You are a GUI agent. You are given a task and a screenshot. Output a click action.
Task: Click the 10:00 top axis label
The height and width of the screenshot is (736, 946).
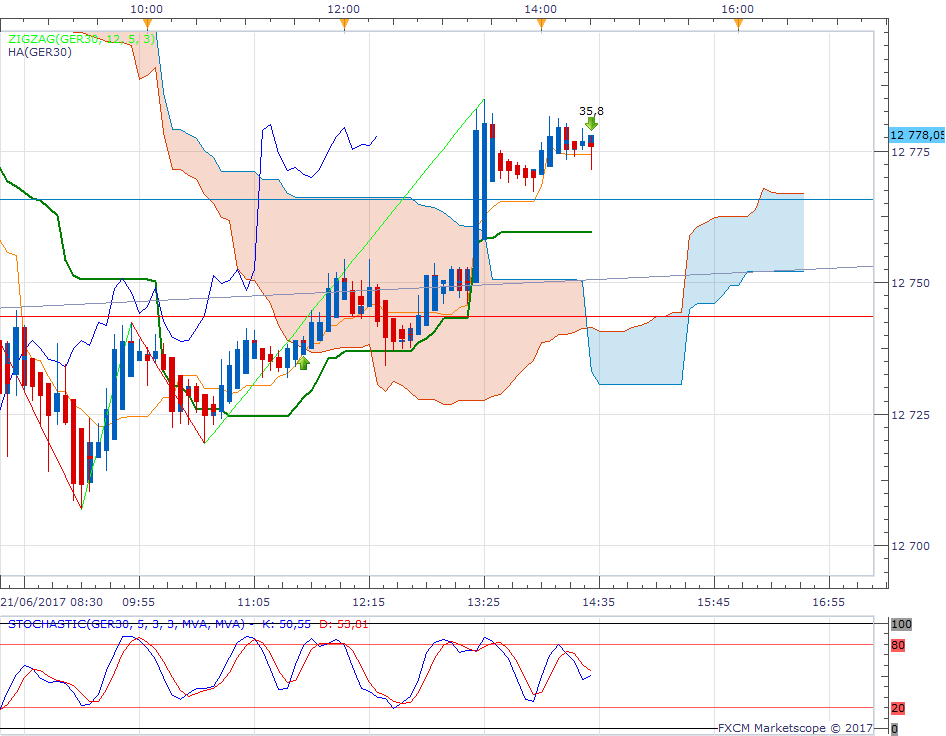[x=147, y=9]
